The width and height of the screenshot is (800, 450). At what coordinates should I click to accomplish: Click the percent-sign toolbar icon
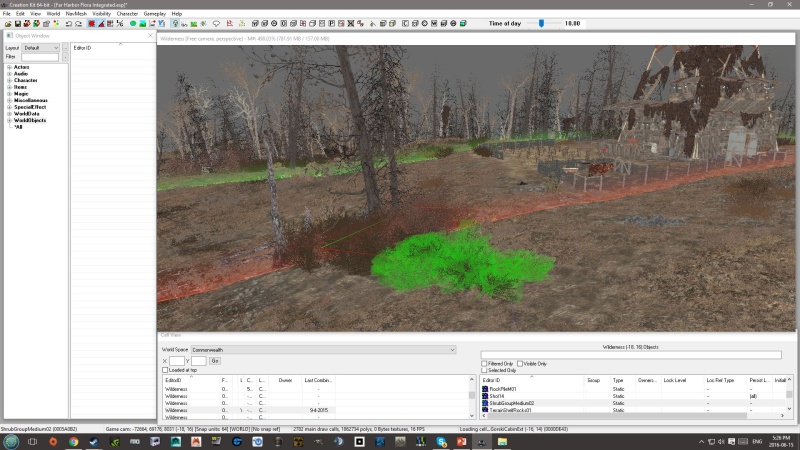[120, 23]
